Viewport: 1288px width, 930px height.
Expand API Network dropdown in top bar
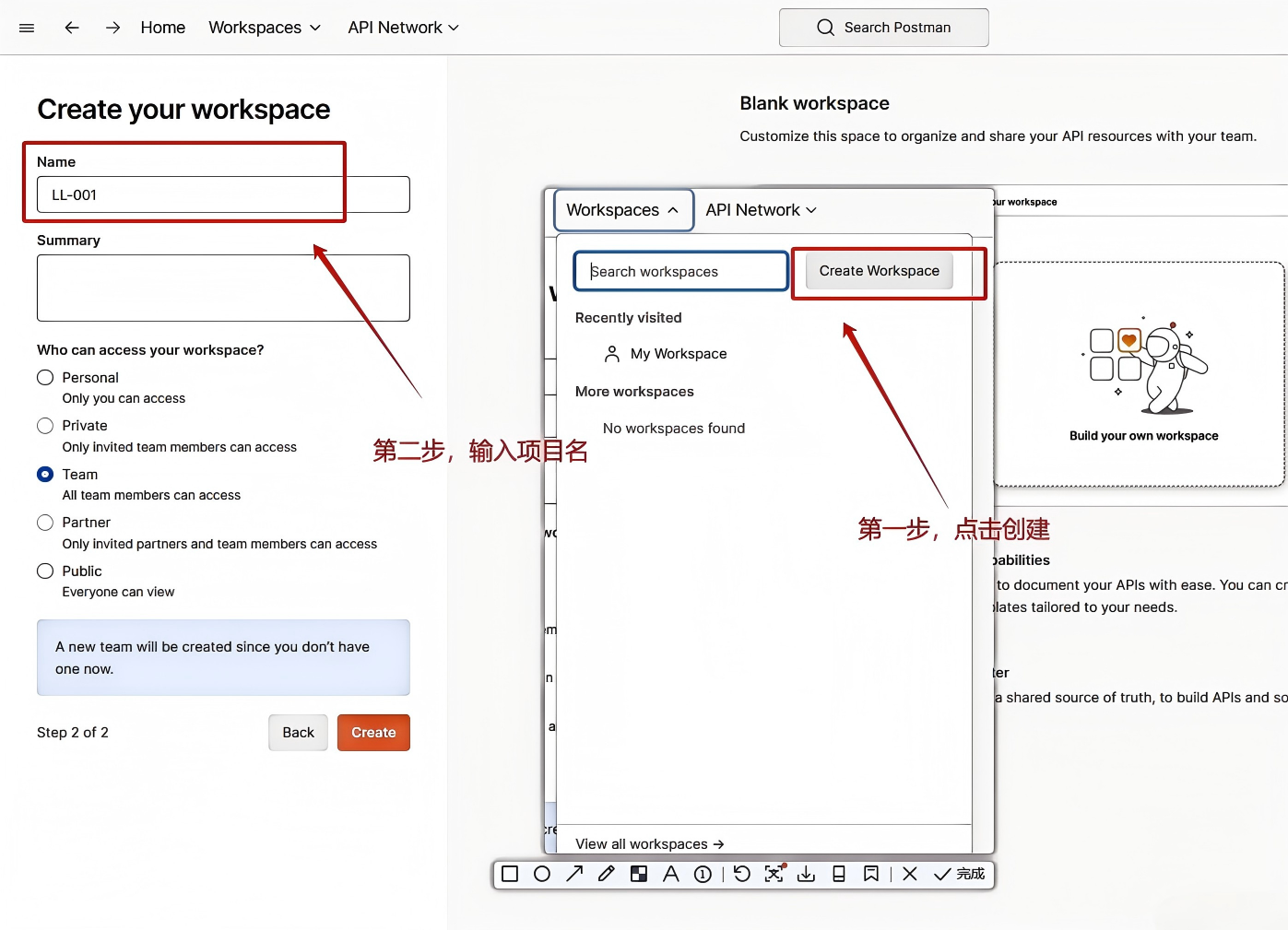pyautogui.click(x=403, y=28)
